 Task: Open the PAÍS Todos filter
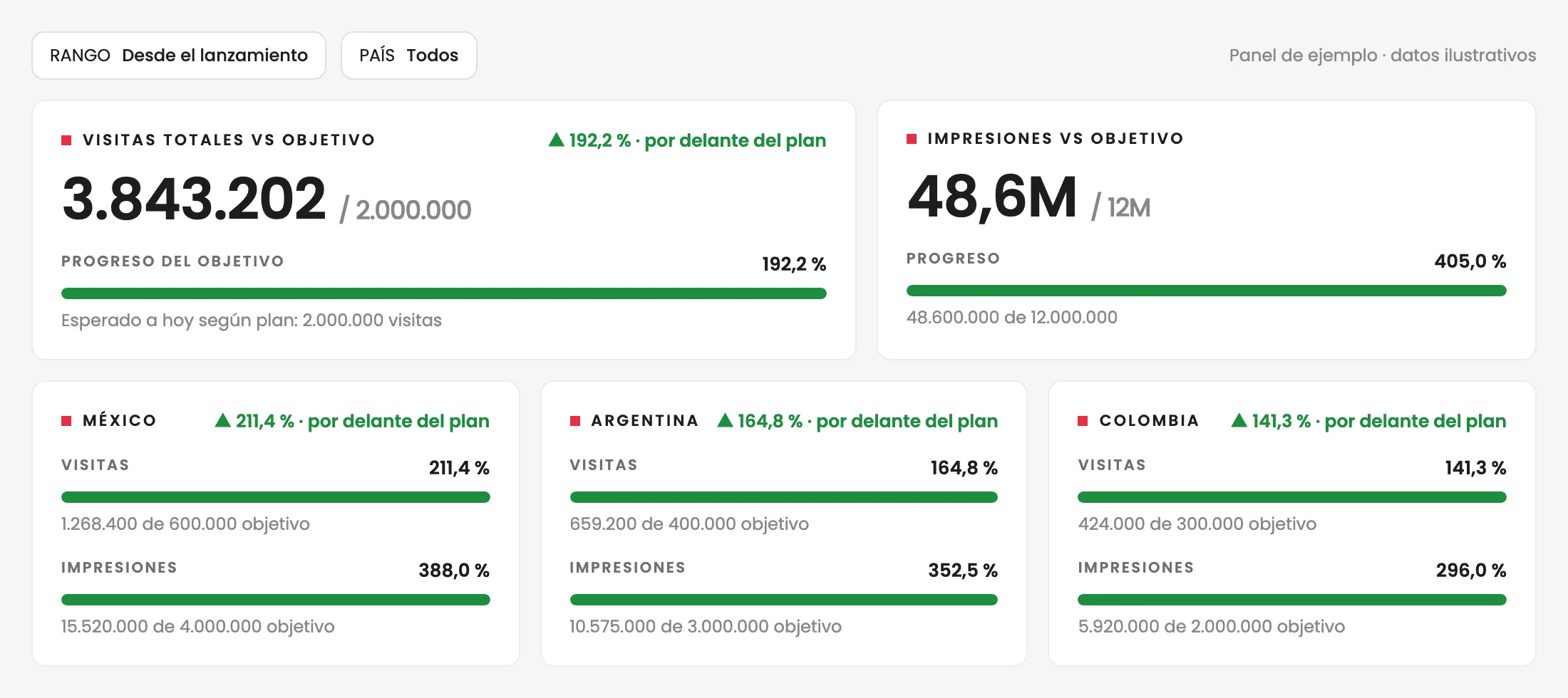click(409, 56)
